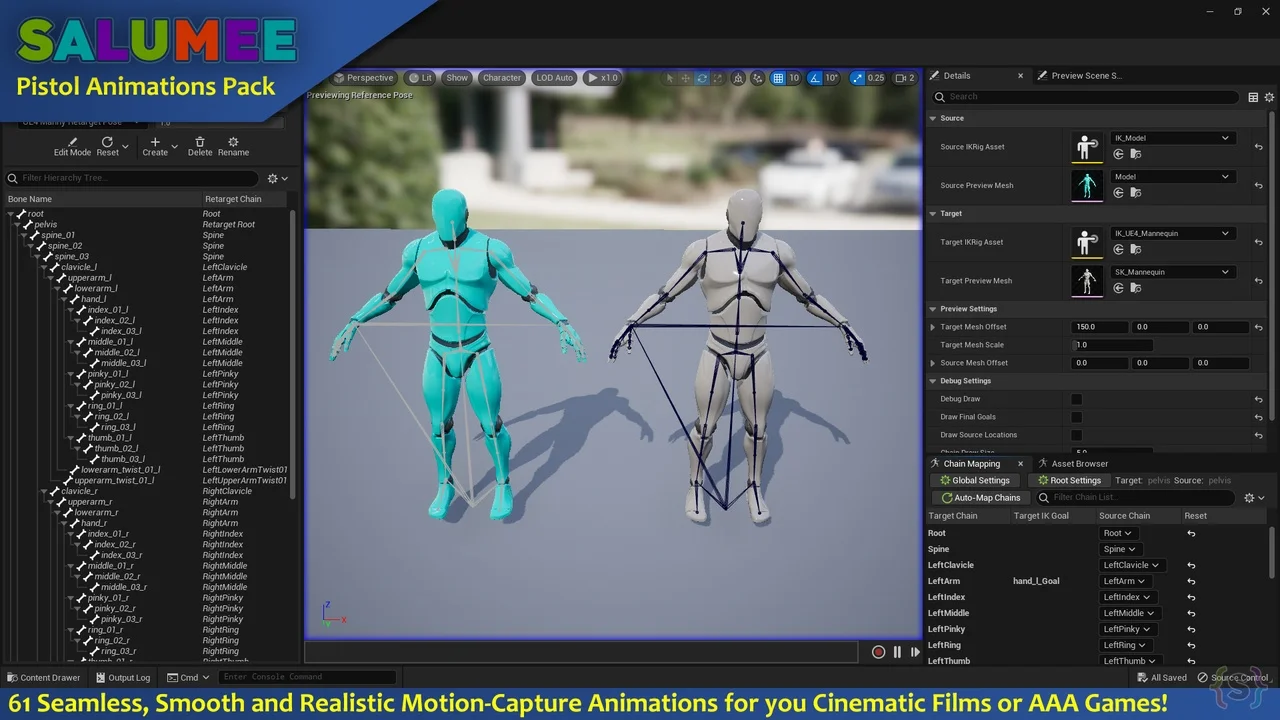Image resolution: width=1280 pixels, height=720 pixels.
Task: Click the Rename pose icon
Action: click(233, 142)
